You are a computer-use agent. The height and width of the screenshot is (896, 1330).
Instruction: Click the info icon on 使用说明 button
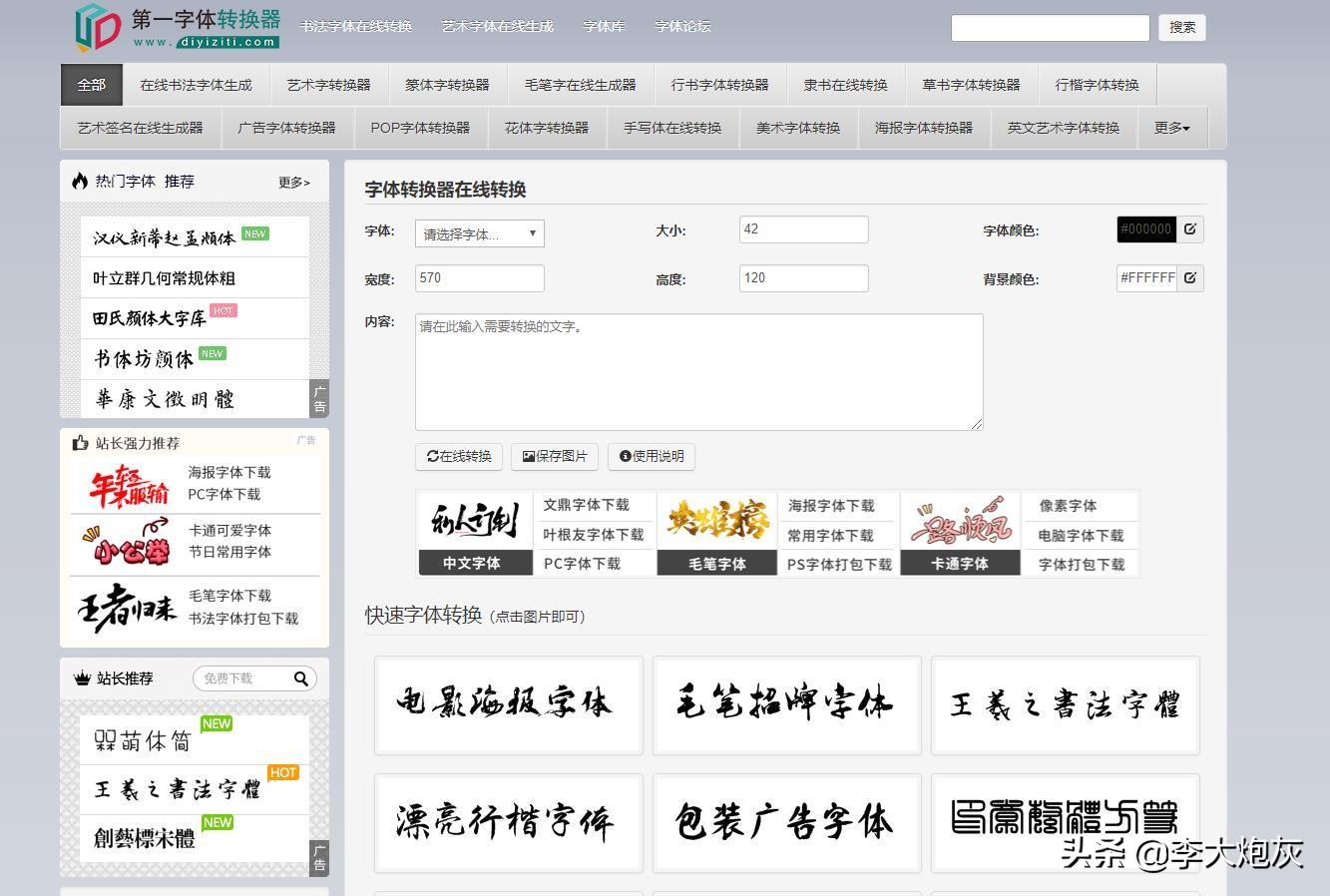pos(624,457)
